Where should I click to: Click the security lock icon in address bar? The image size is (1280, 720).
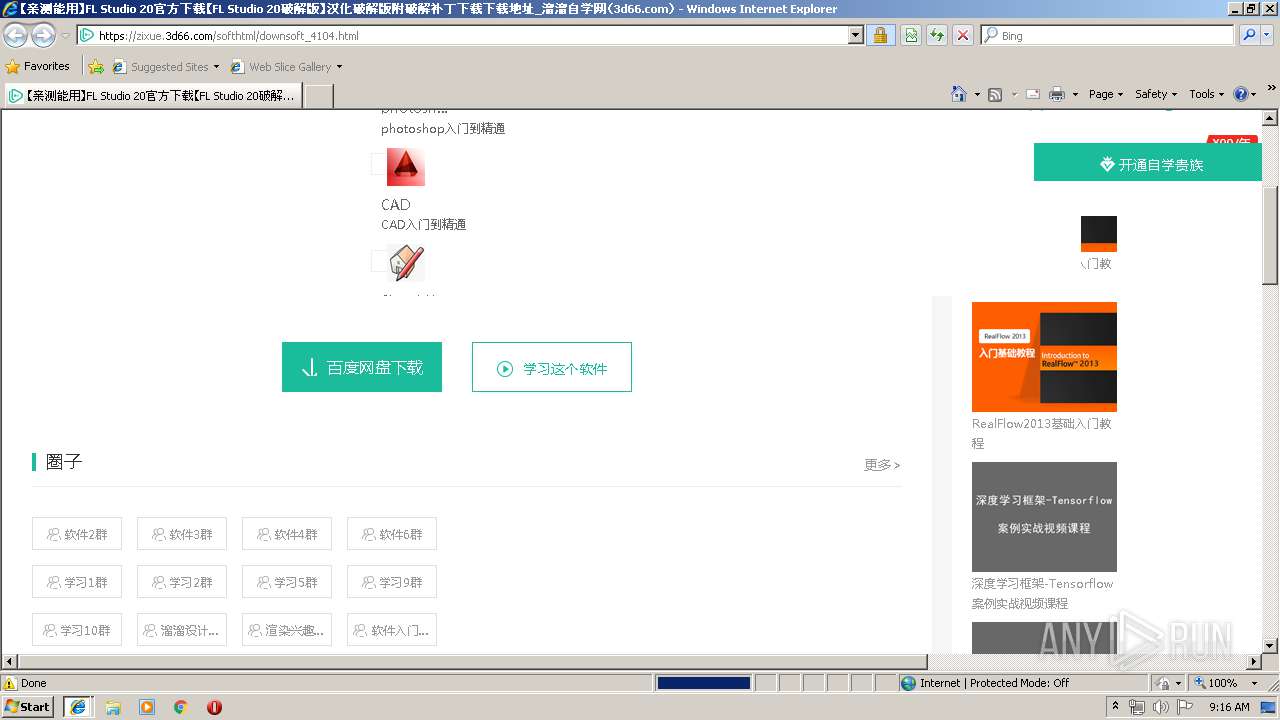[880, 35]
